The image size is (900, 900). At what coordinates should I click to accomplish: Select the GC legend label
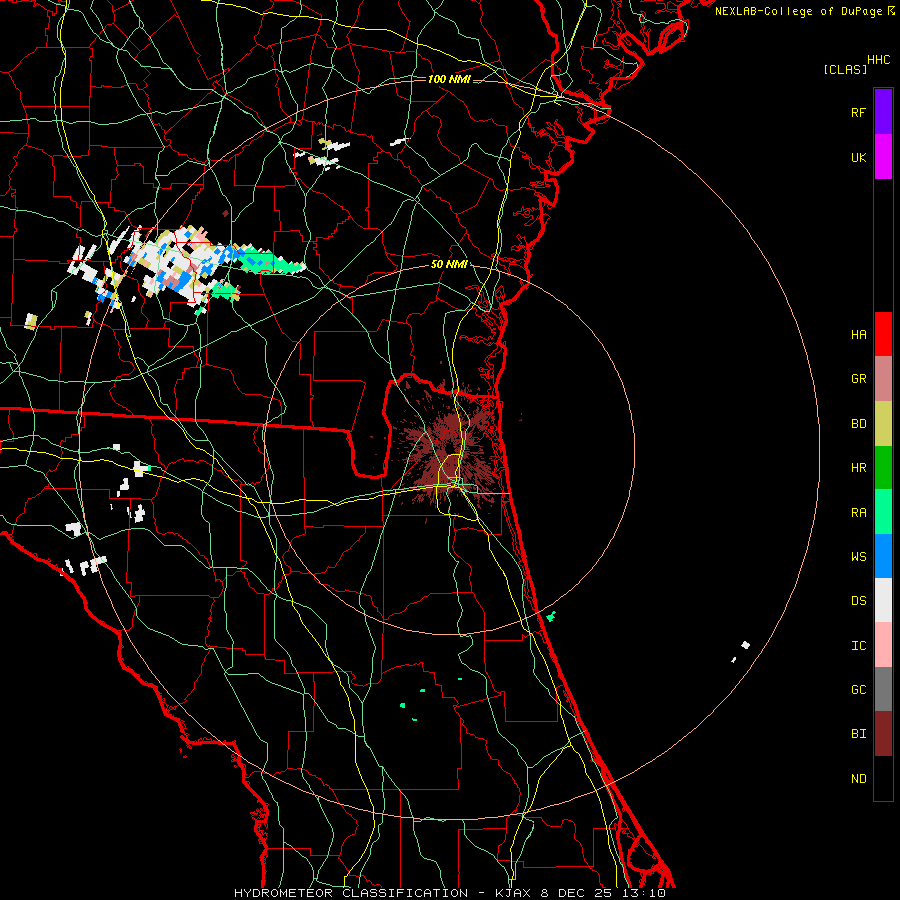(858, 690)
